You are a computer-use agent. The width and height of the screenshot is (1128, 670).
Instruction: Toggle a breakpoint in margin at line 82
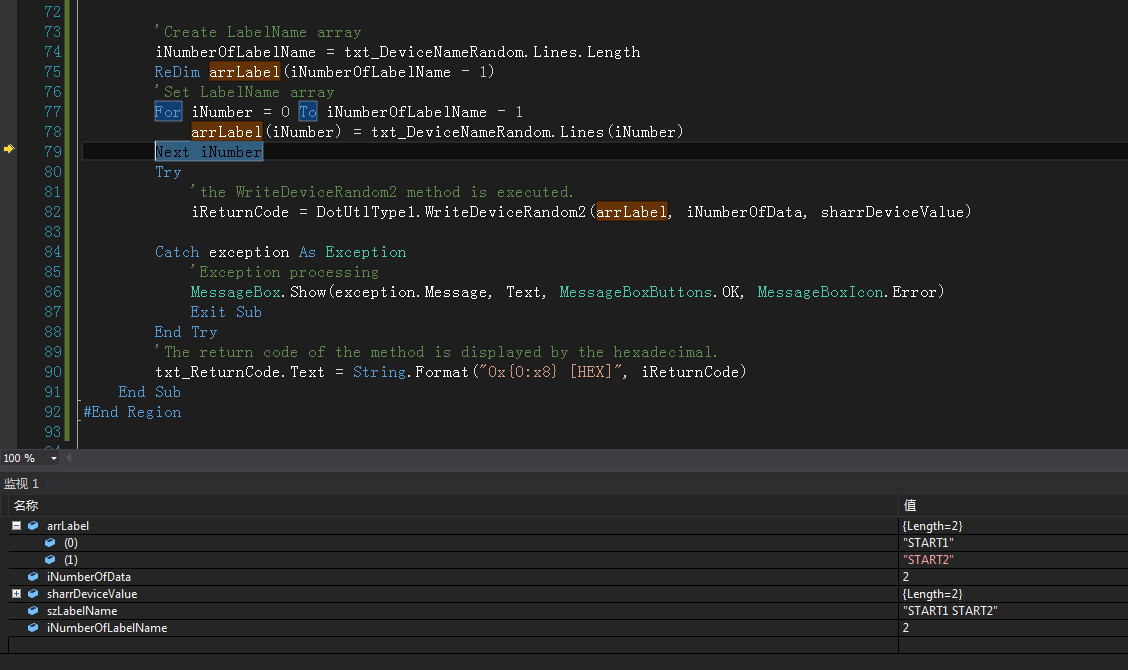[9, 212]
